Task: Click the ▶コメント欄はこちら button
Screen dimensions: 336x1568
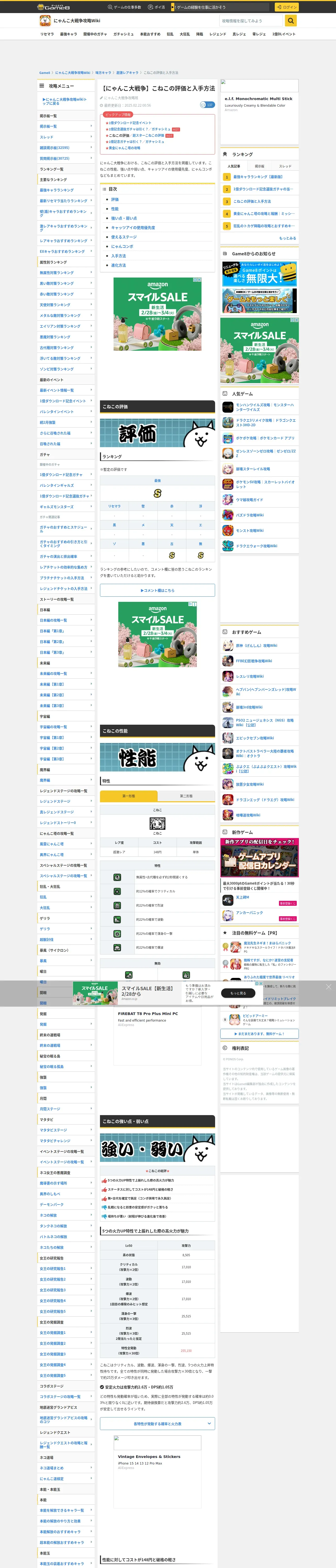Action: click(x=157, y=590)
